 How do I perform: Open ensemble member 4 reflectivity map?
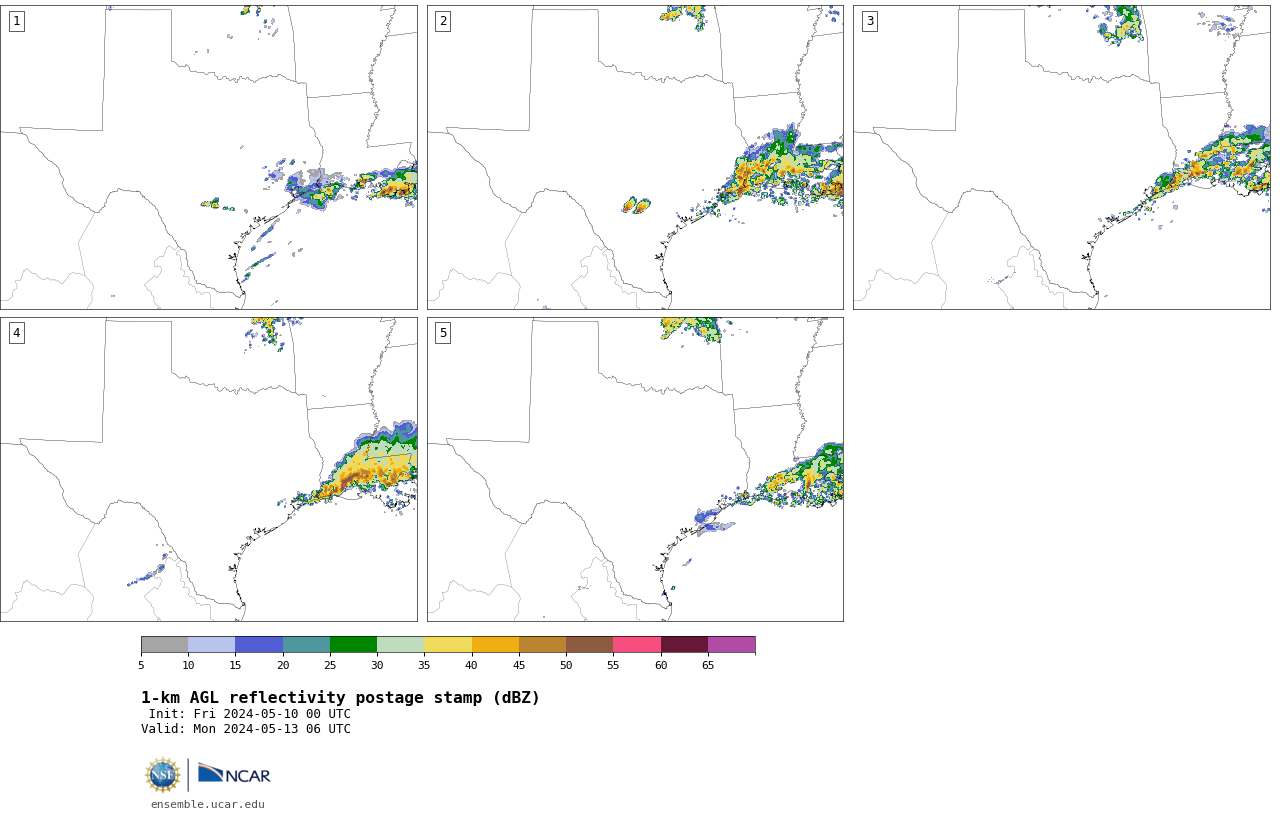[209, 469]
